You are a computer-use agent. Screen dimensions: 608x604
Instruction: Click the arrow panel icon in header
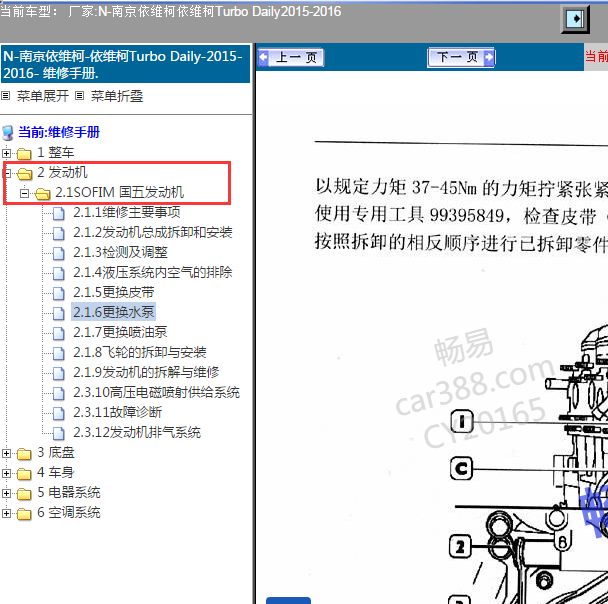[575, 19]
